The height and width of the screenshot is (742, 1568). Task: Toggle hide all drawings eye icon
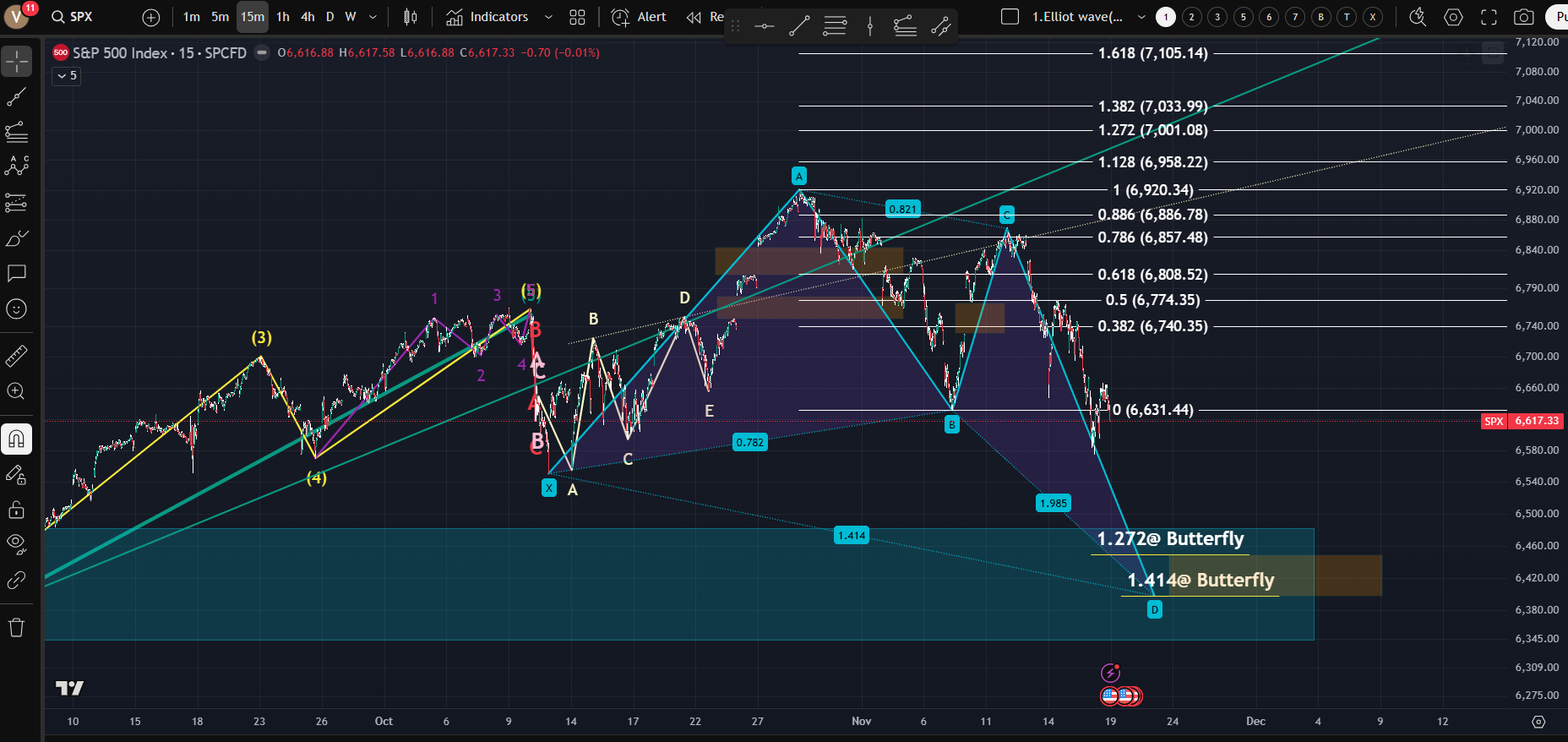coord(17,544)
